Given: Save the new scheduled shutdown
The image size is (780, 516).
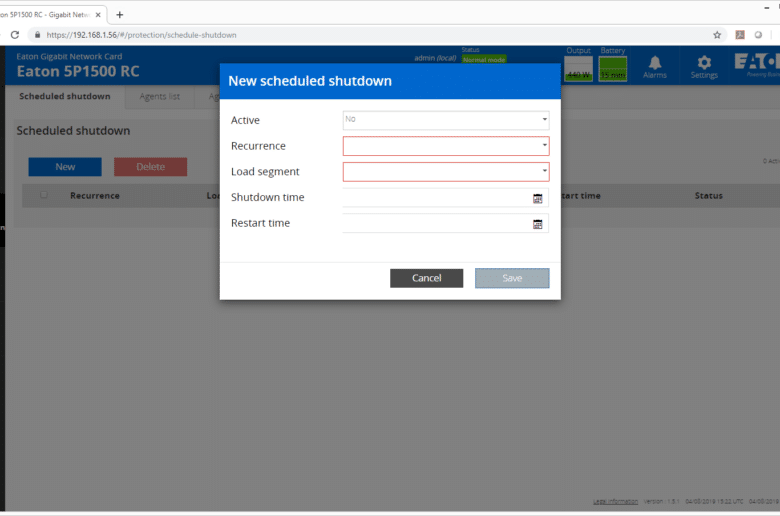Looking at the screenshot, I should 512,278.
